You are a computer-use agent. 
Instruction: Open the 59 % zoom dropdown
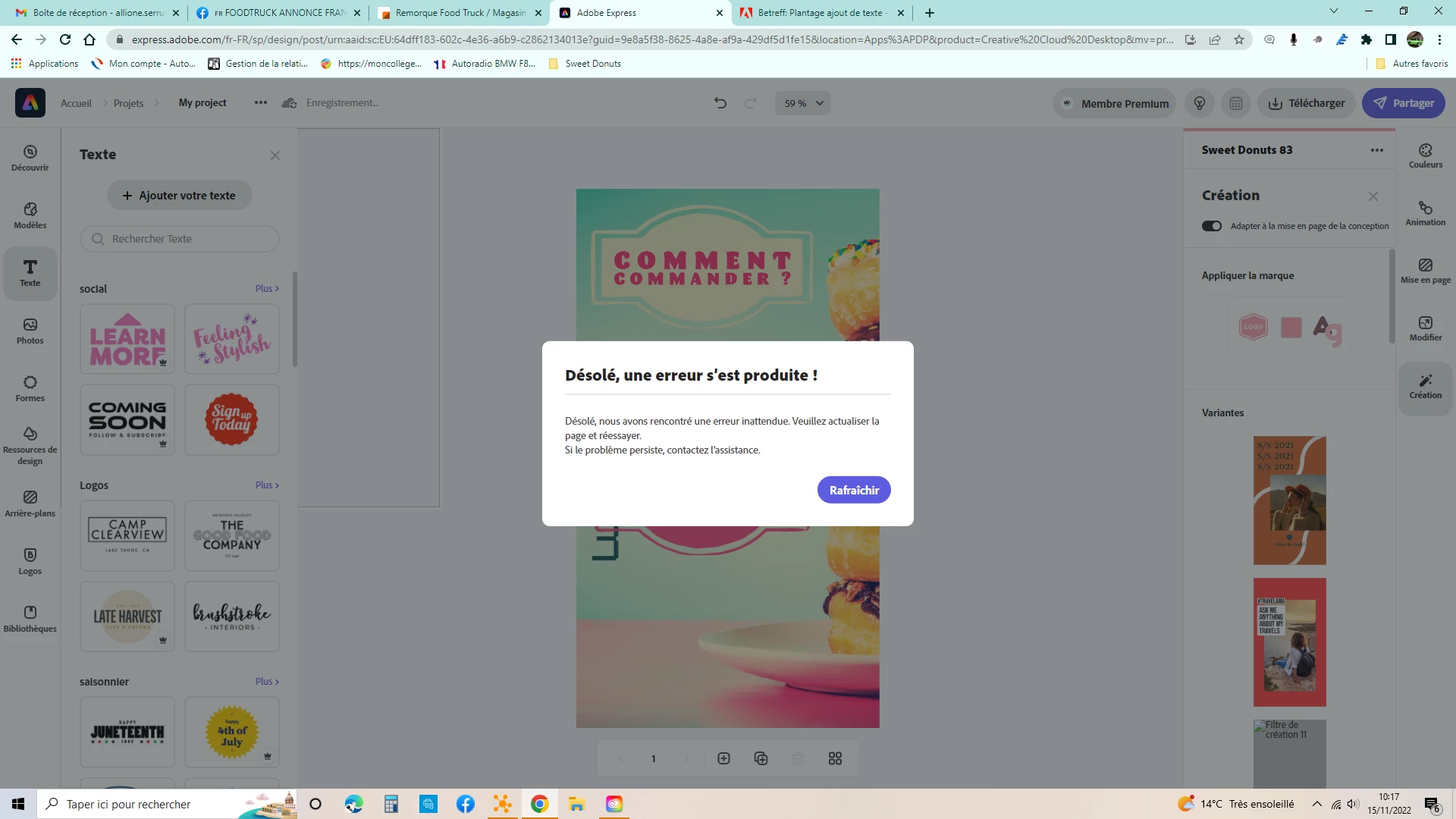802,103
